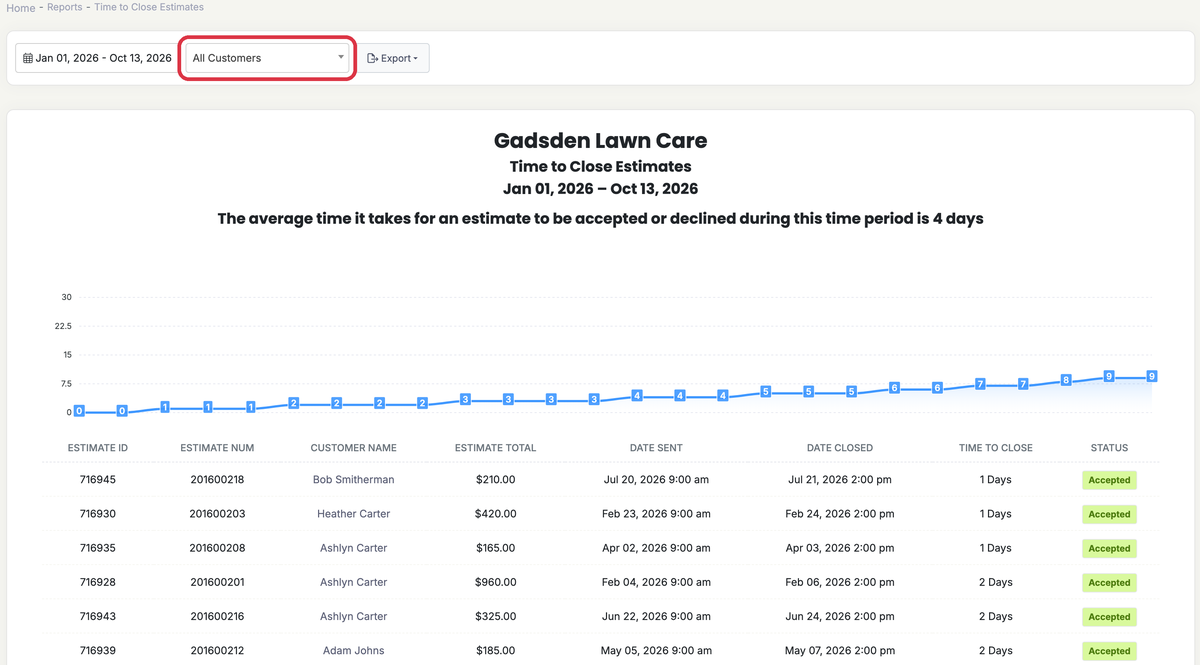Click the calendar icon in date field
The image size is (1200, 665).
[27, 58]
